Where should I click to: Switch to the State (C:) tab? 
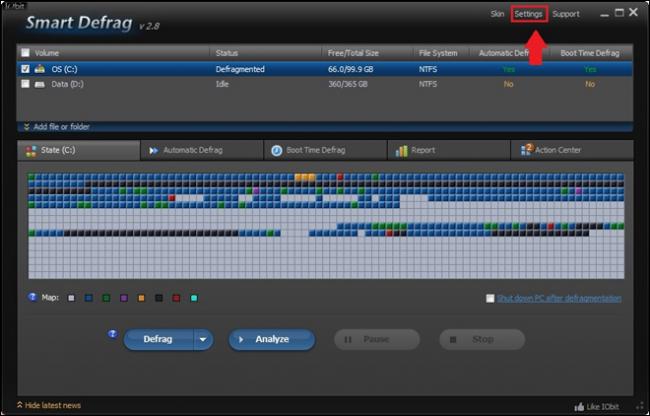(x=79, y=150)
